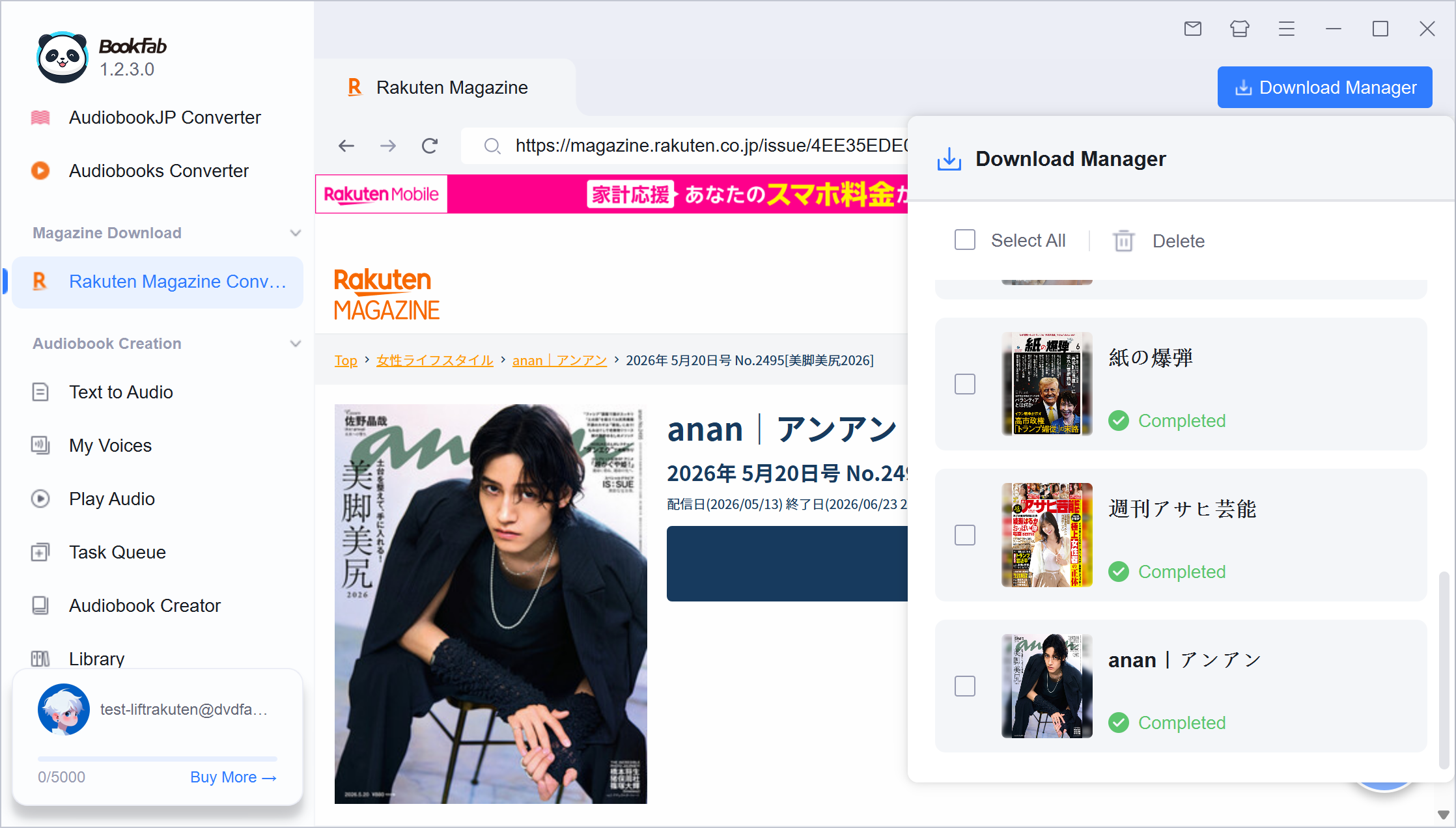The image size is (1456, 828).
Task: Click the anan magazine cover image
Action: click(491, 604)
